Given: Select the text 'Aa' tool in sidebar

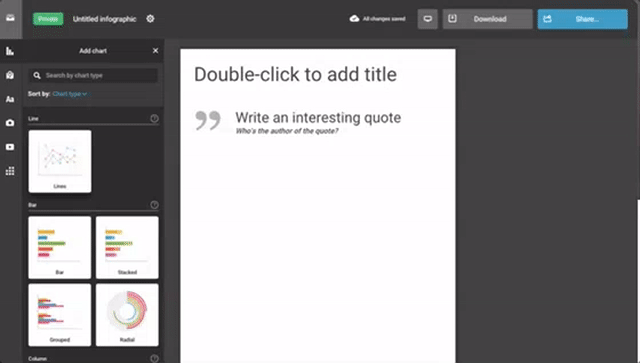Looking at the screenshot, I should [x=10, y=99].
